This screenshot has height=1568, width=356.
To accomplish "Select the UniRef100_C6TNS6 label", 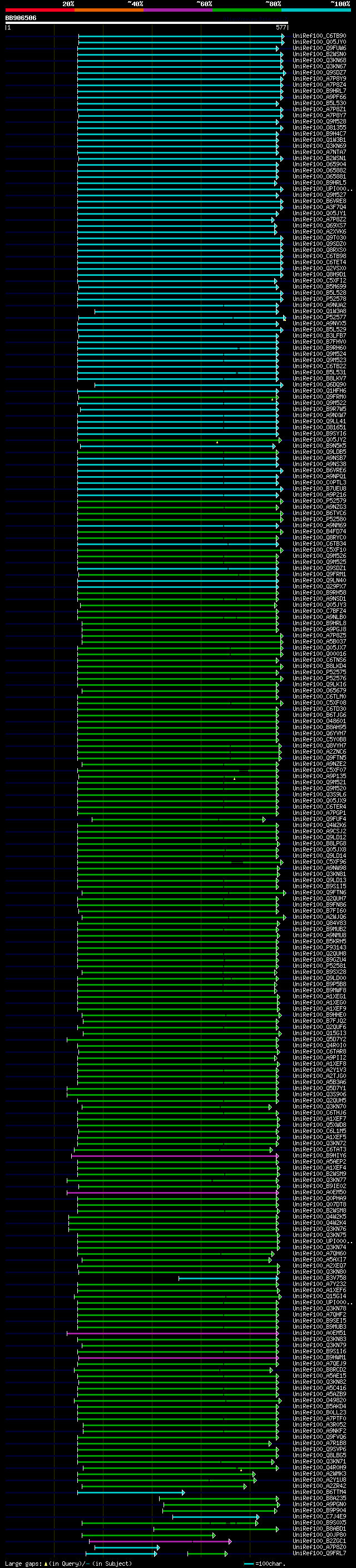I will 319,660.
